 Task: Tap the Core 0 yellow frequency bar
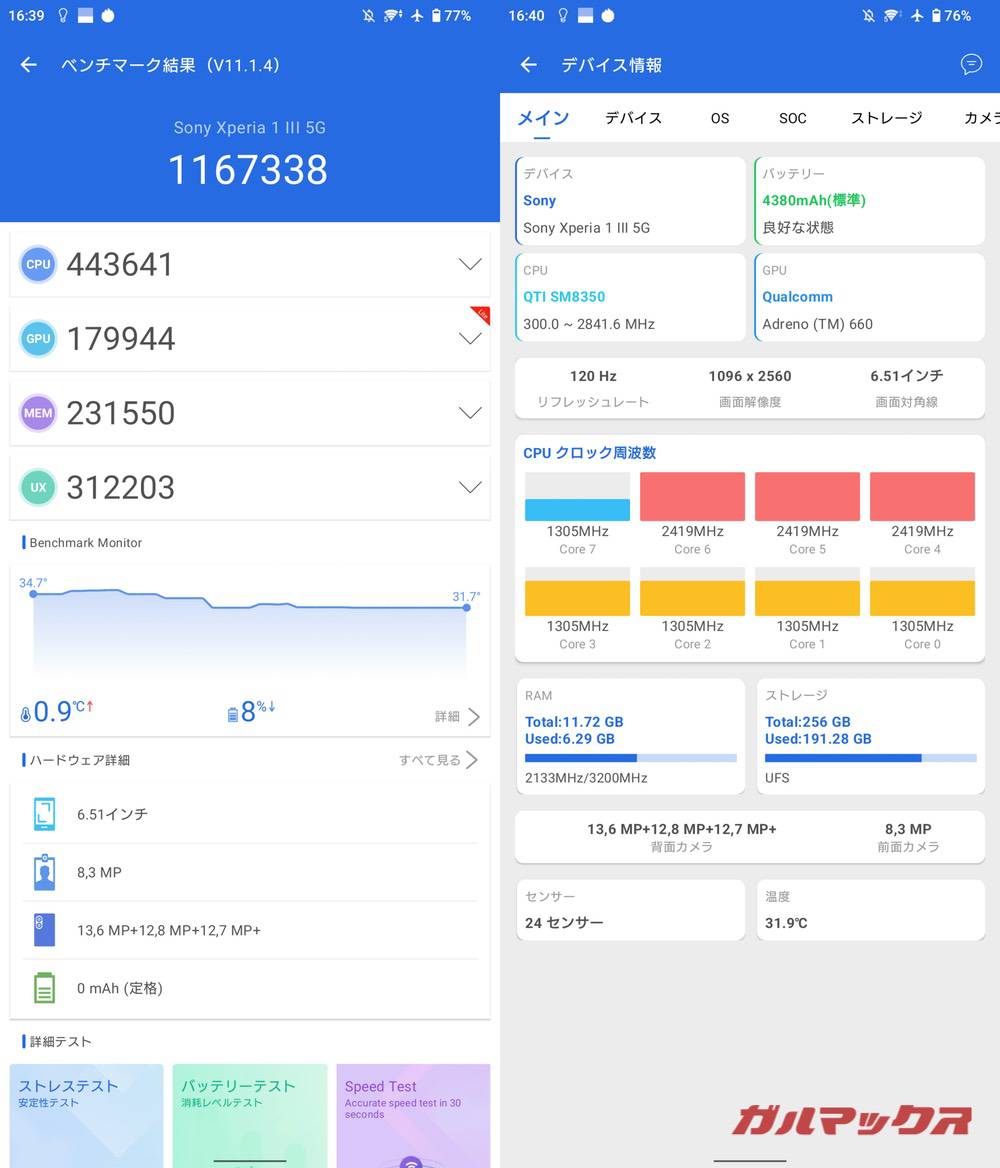923,591
